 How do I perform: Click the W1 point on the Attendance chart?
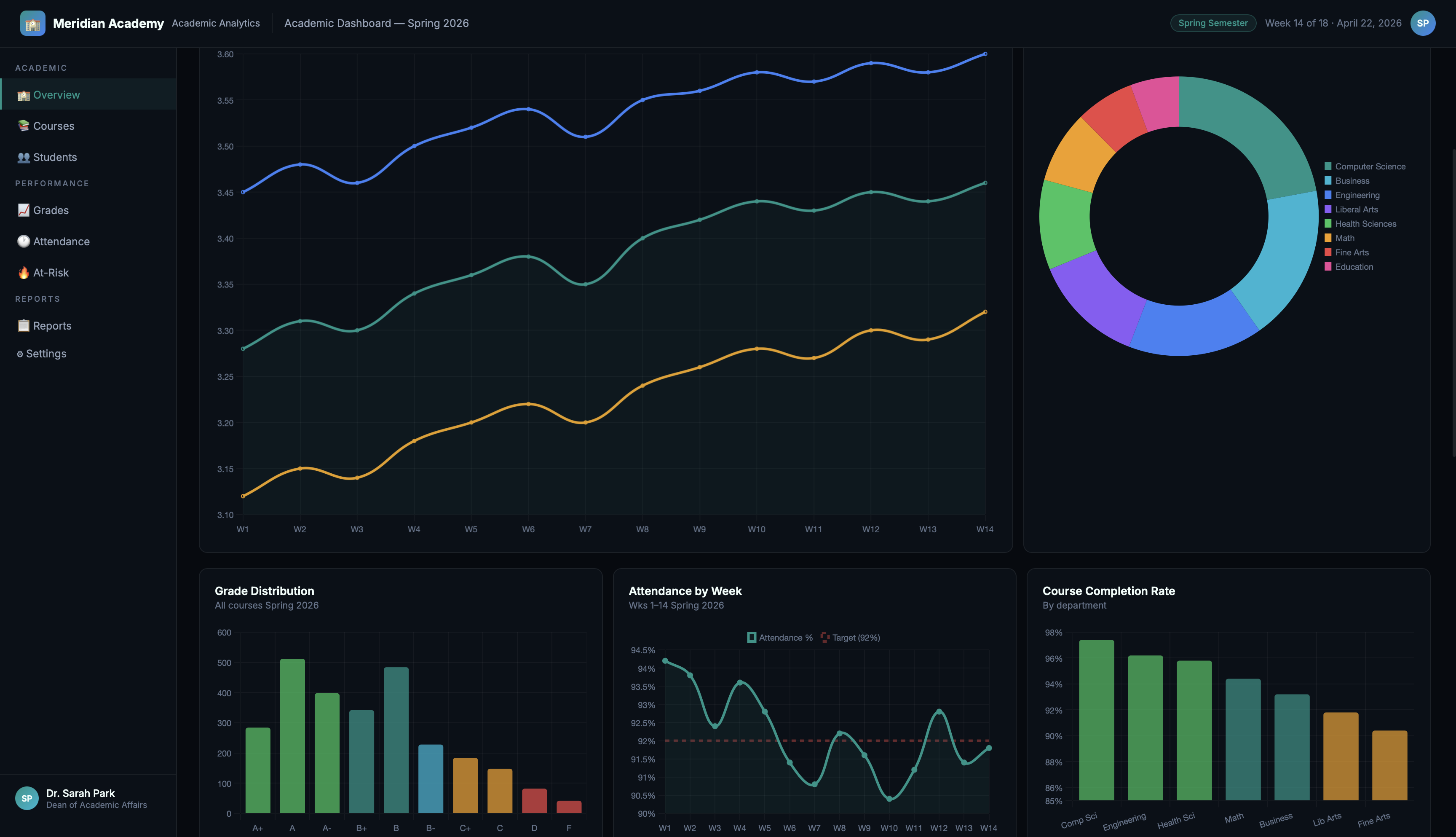tap(665, 661)
